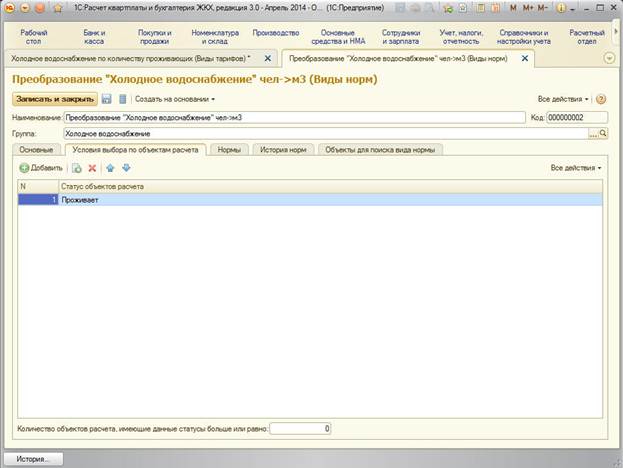
Task: Click the M memory button in title bar
Action: tap(513, 8)
